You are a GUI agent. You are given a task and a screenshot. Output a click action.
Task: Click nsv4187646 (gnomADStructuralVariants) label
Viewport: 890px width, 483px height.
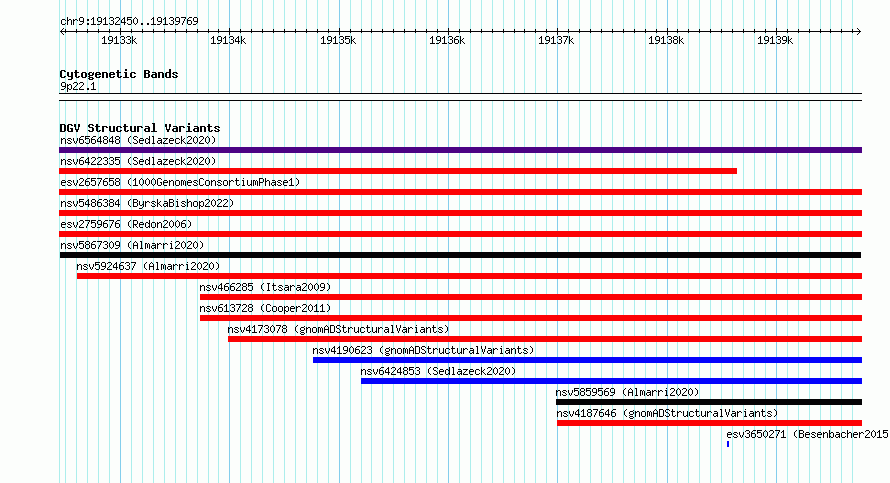pyautogui.click(x=667, y=413)
